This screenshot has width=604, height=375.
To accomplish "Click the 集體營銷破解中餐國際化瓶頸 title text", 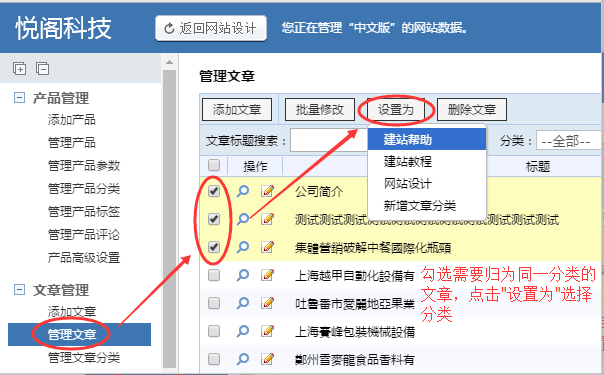I will tap(373, 248).
